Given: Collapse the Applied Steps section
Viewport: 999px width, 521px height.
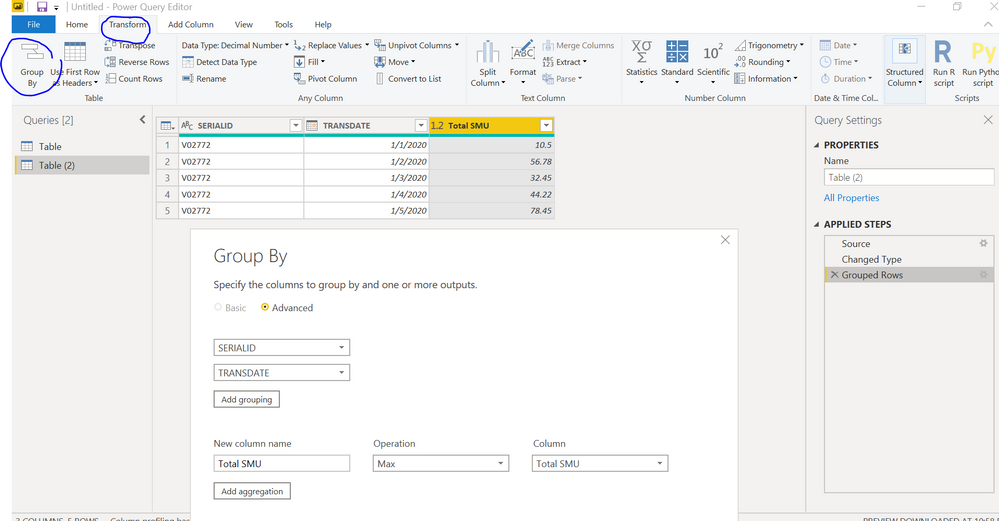Looking at the screenshot, I should pyautogui.click(x=817, y=224).
